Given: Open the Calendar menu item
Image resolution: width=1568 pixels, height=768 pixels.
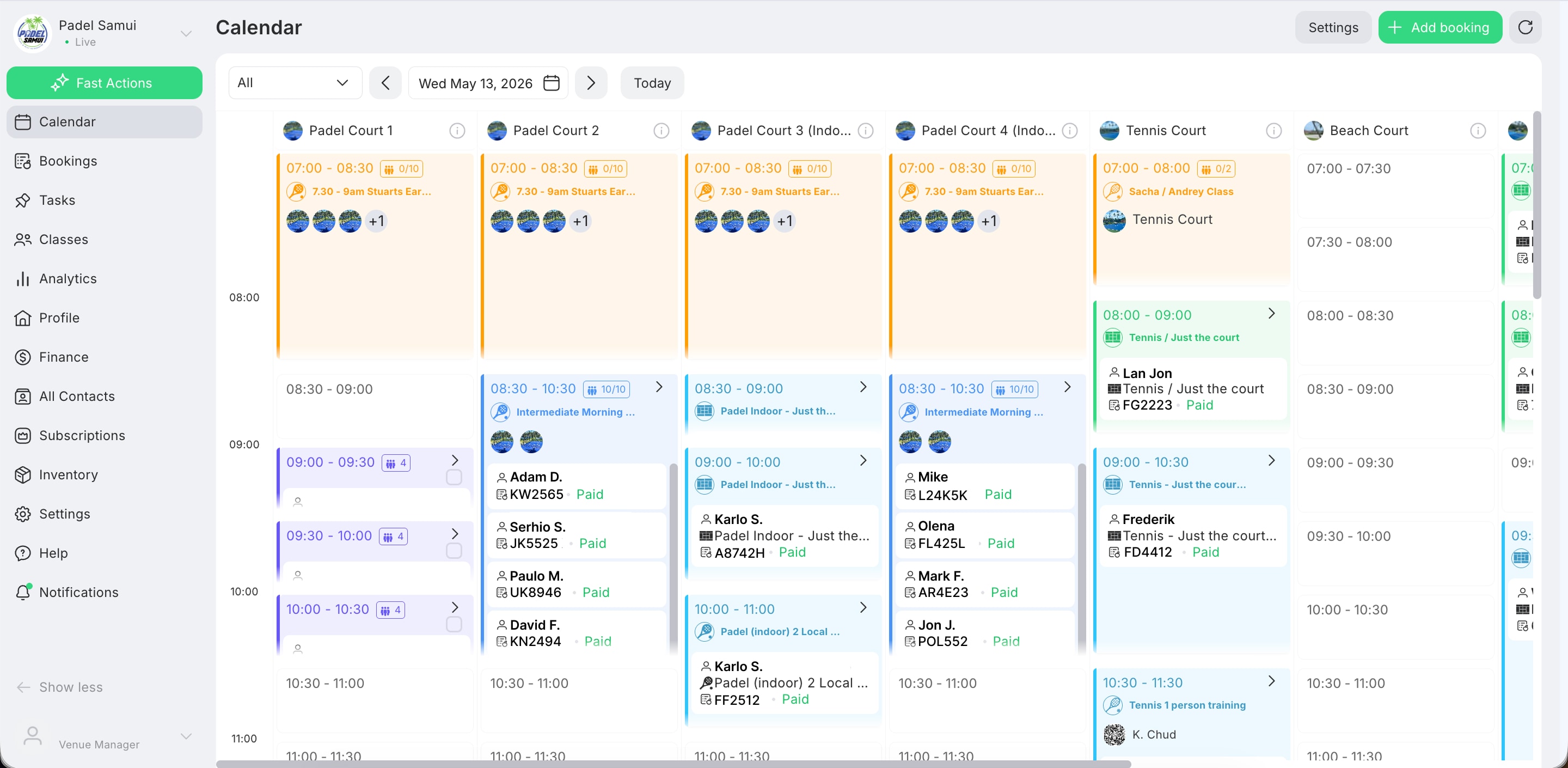Looking at the screenshot, I should [105, 122].
